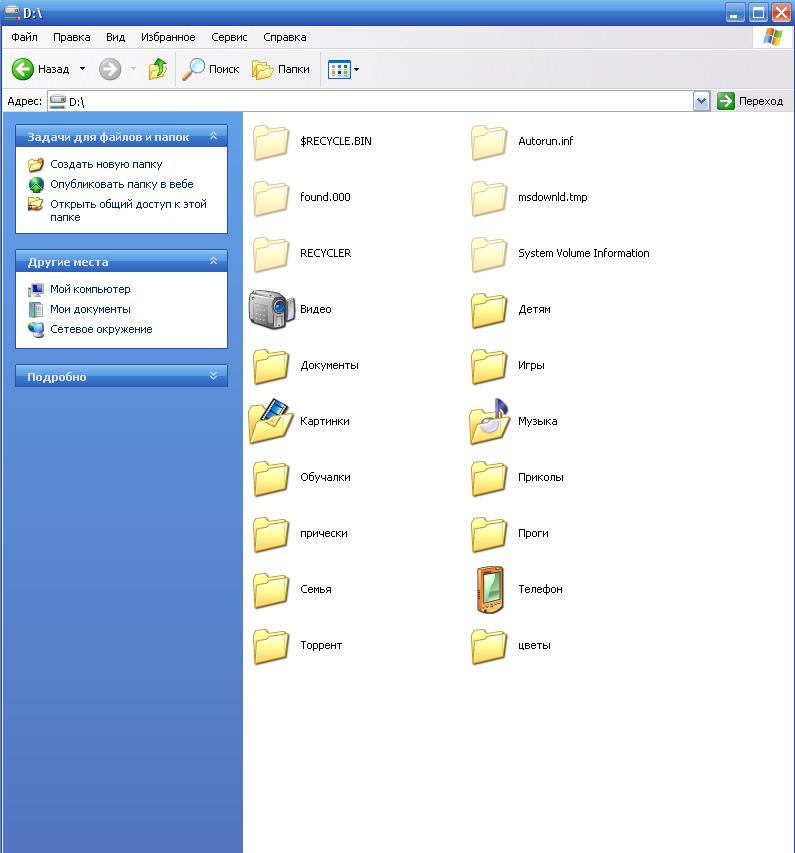This screenshot has width=795, height=853.
Task: Select the Приколы folder icon
Action: (x=489, y=479)
